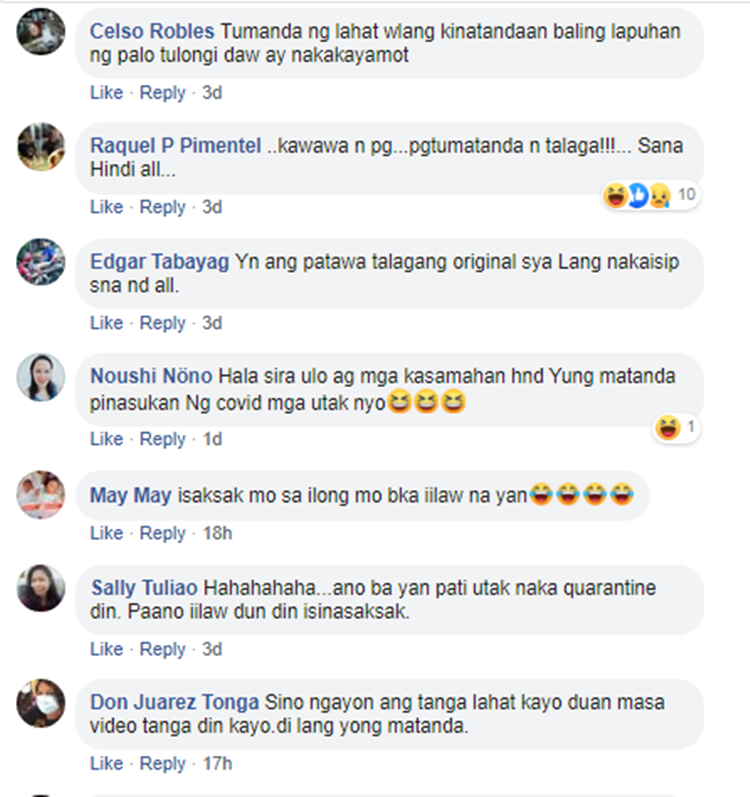Click the laughing reaction on Noushi's comment
The width and height of the screenshot is (750, 797).
point(668,426)
